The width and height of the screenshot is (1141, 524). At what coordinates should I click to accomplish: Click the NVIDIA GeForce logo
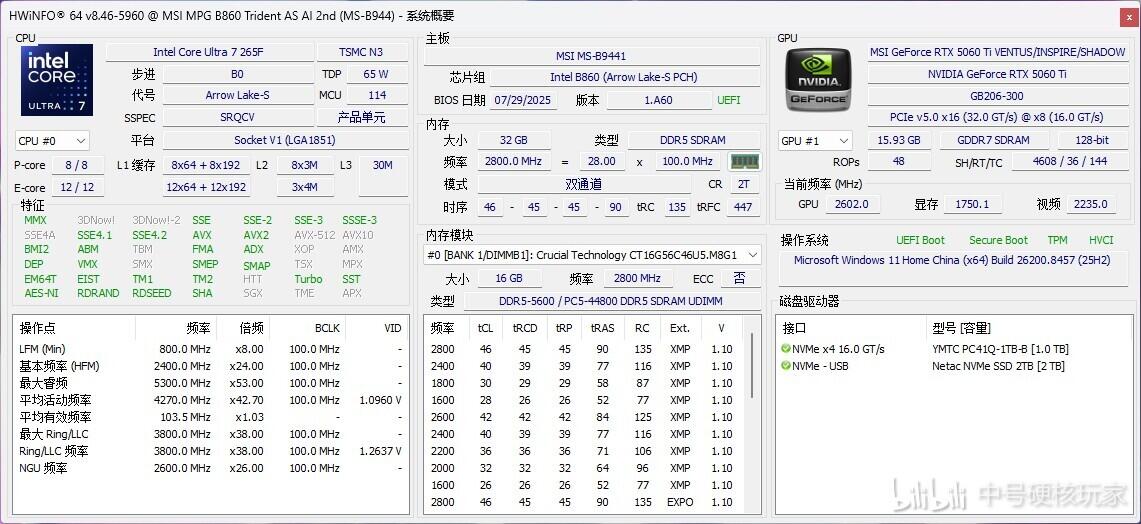pyautogui.click(x=818, y=79)
